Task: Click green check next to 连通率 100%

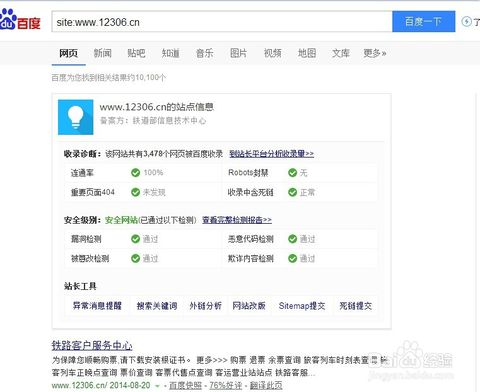Action: tap(135, 173)
